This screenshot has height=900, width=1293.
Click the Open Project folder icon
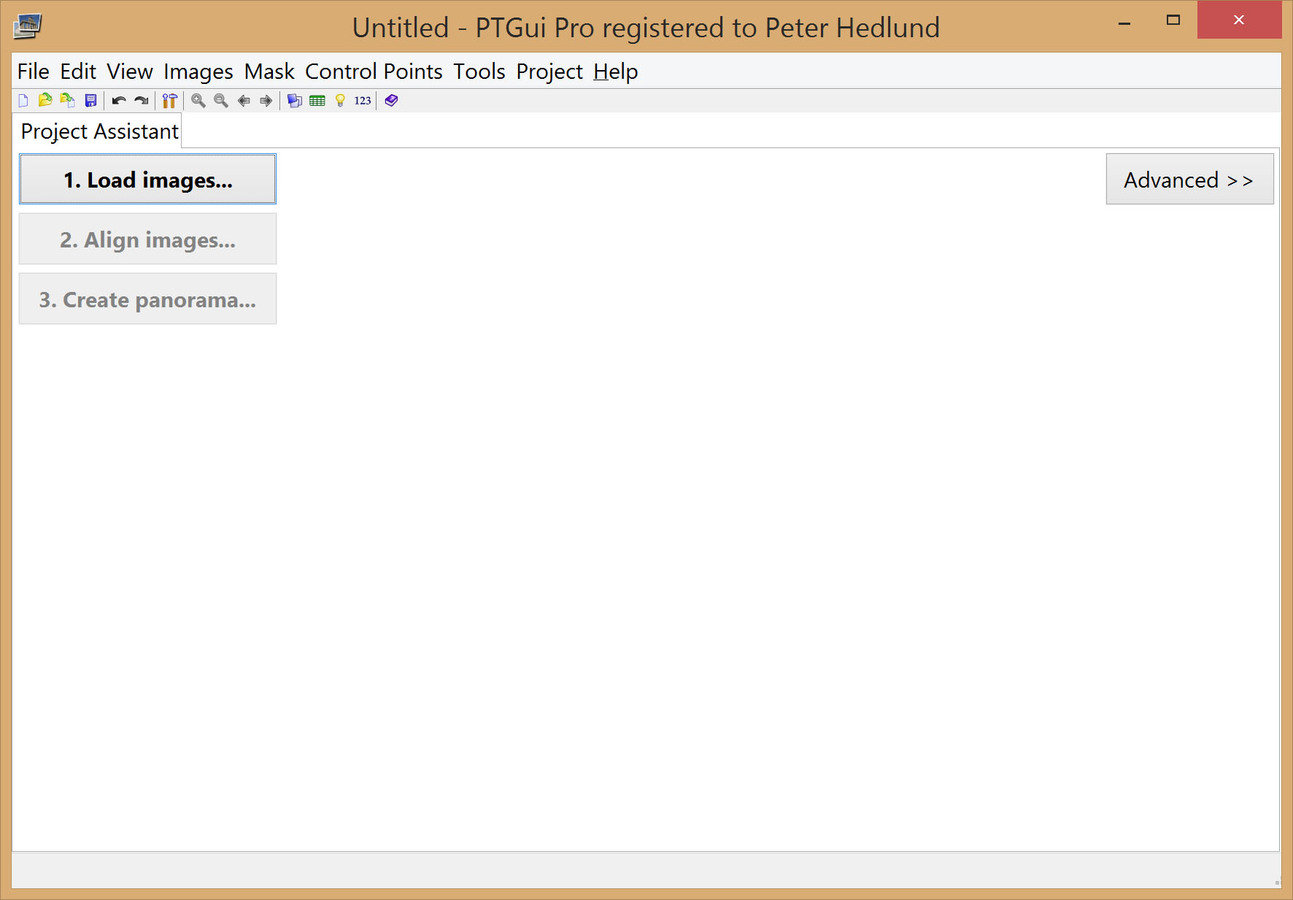[45, 100]
